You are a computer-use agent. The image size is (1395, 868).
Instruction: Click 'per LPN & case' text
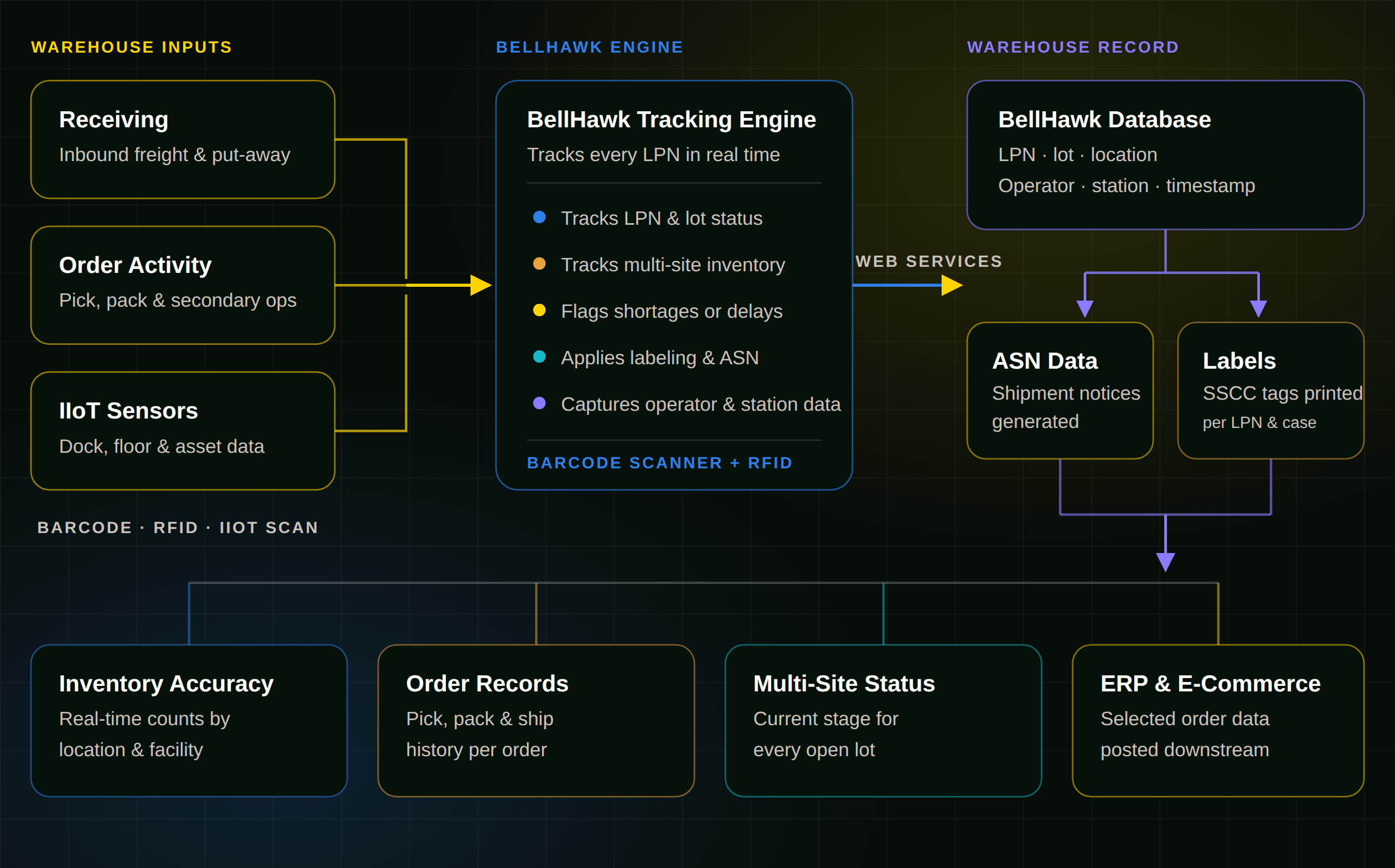(x=1259, y=422)
